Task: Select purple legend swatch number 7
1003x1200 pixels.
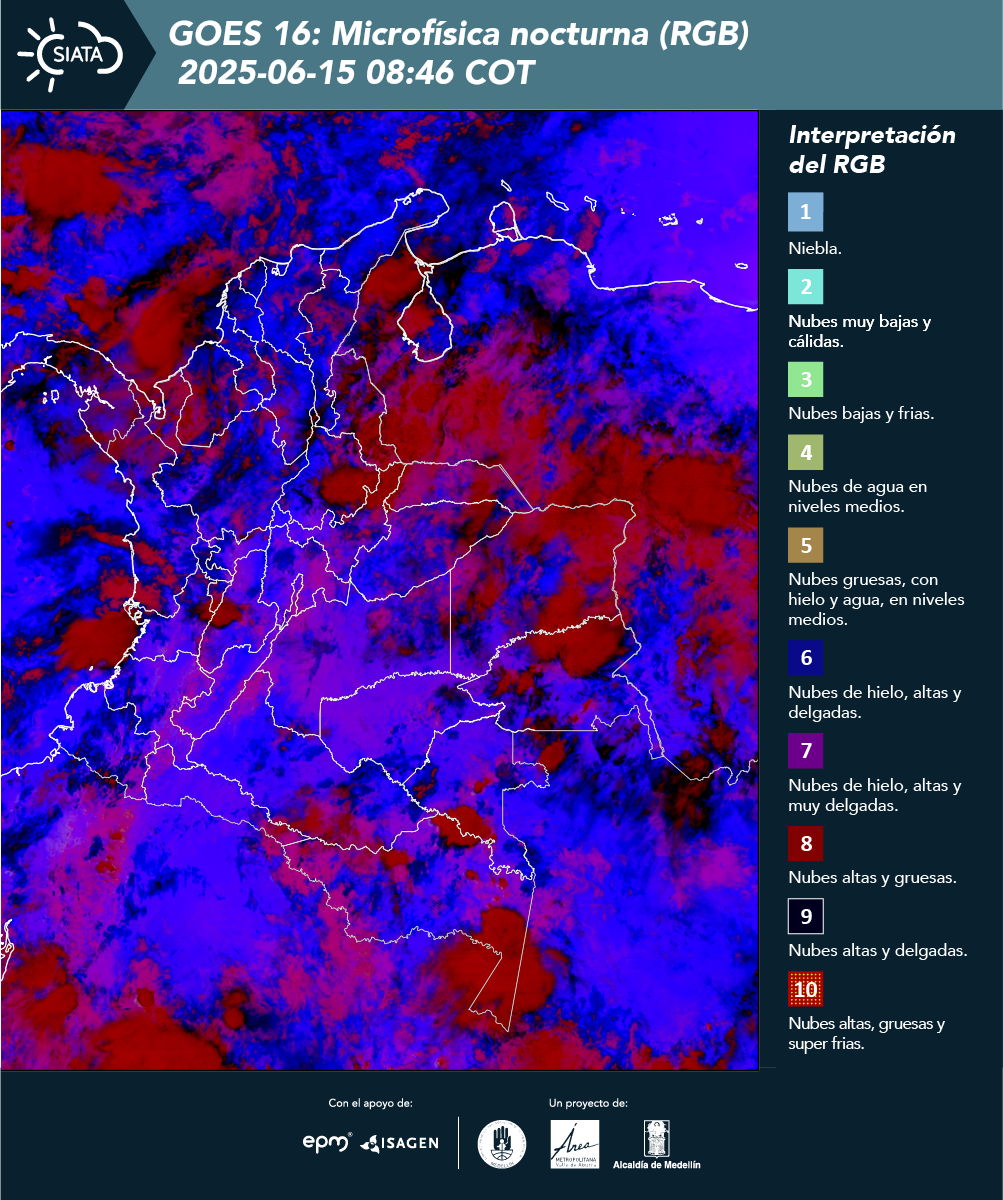Action: pyautogui.click(x=805, y=751)
